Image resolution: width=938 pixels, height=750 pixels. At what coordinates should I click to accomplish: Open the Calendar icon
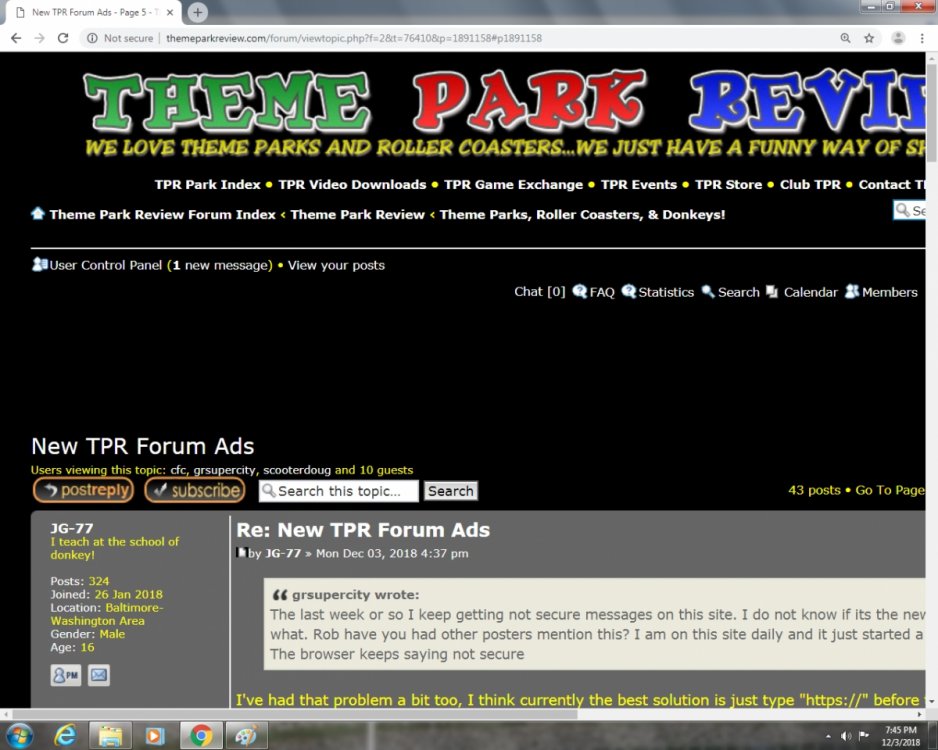(771, 292)
